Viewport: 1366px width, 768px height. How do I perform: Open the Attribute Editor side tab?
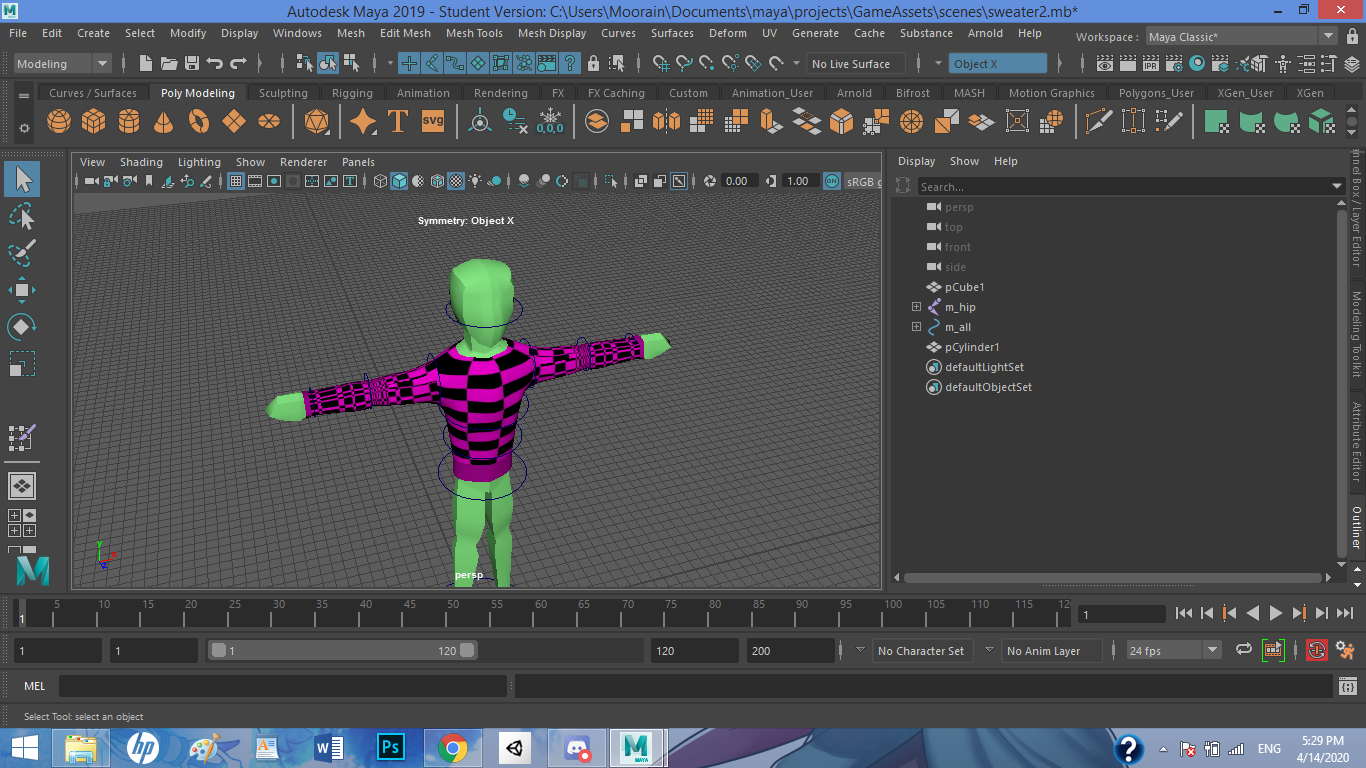coord(1357,442)
